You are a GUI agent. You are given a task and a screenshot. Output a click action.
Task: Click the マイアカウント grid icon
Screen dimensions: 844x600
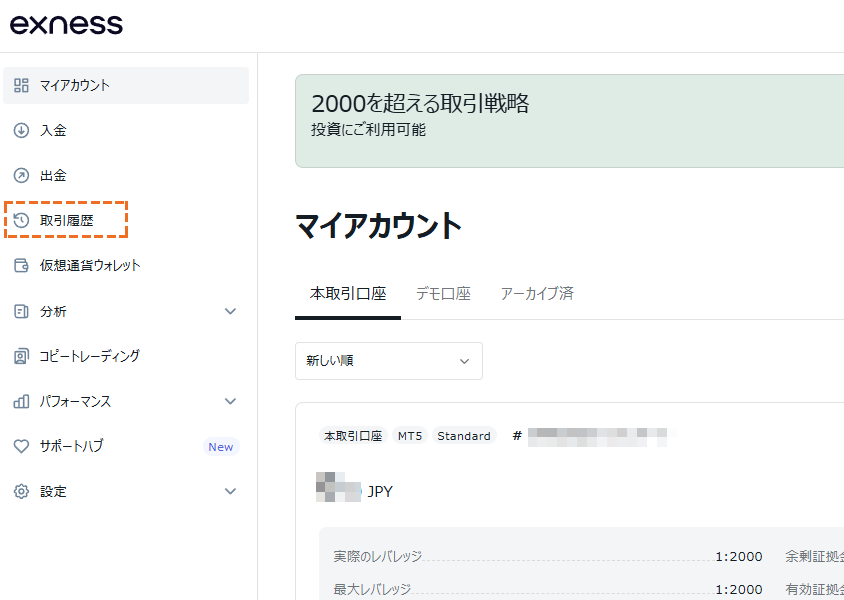21,85
